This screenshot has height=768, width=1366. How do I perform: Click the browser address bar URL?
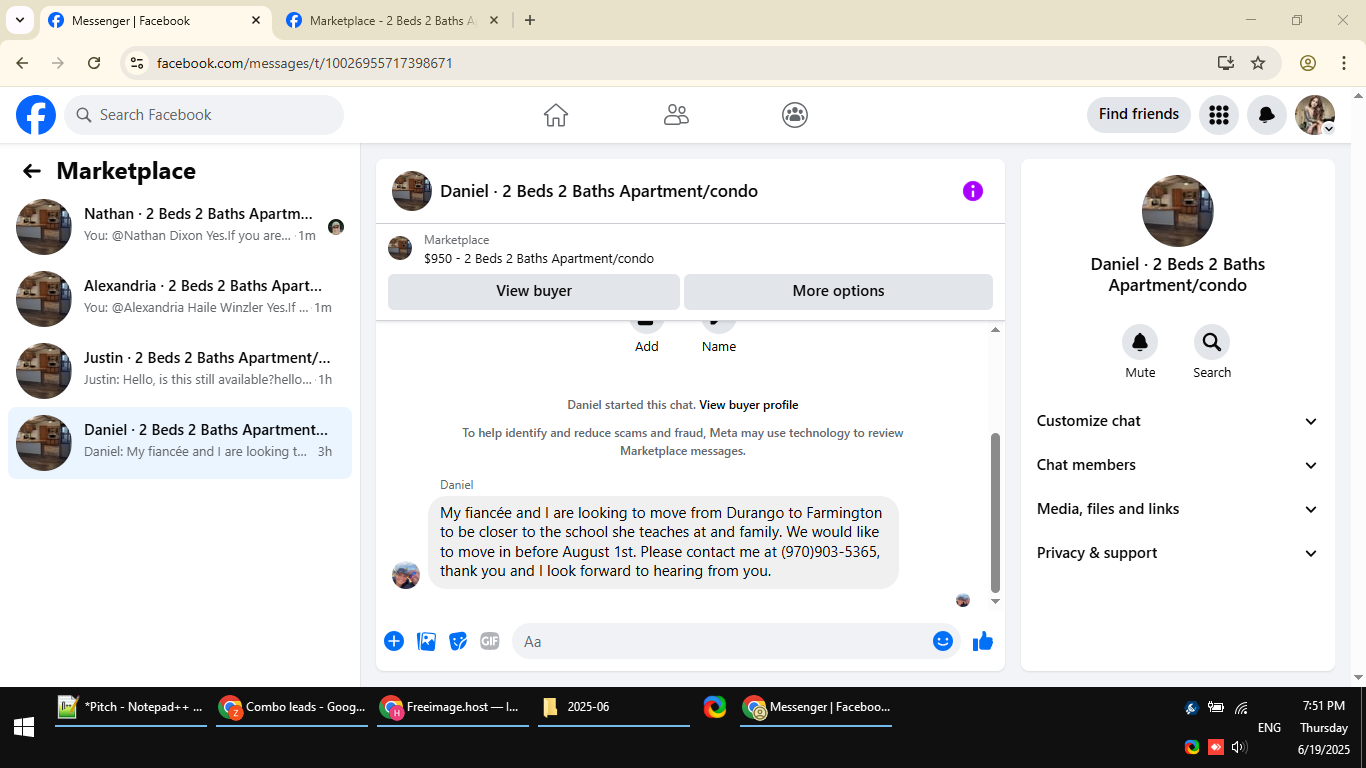(x=305, y=63)
